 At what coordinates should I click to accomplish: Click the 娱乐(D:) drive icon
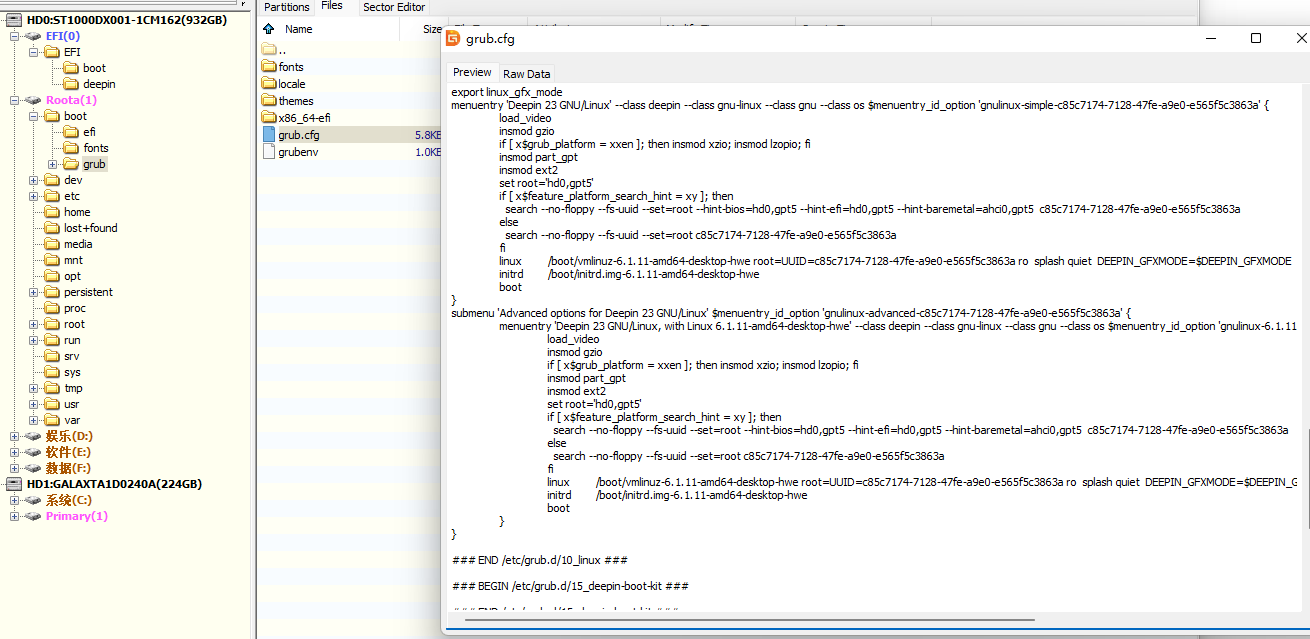33,436
